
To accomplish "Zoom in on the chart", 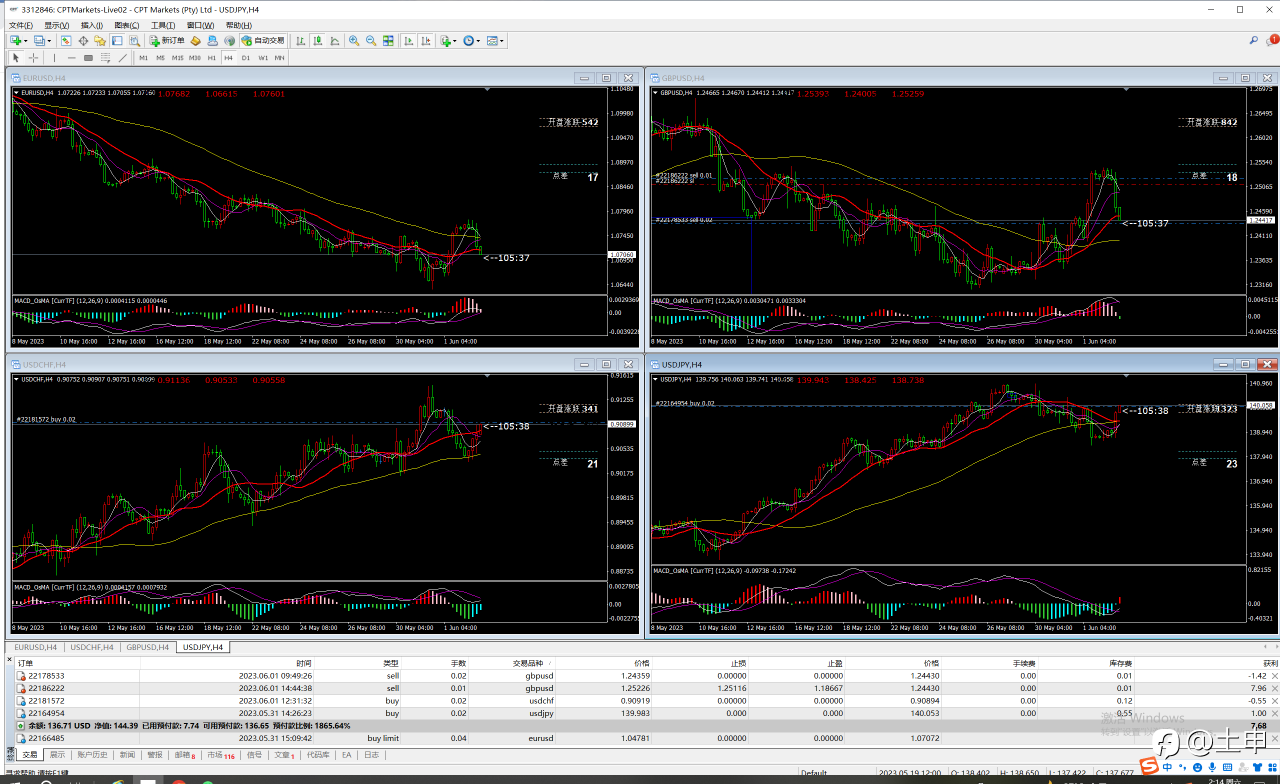I will 354,41.
